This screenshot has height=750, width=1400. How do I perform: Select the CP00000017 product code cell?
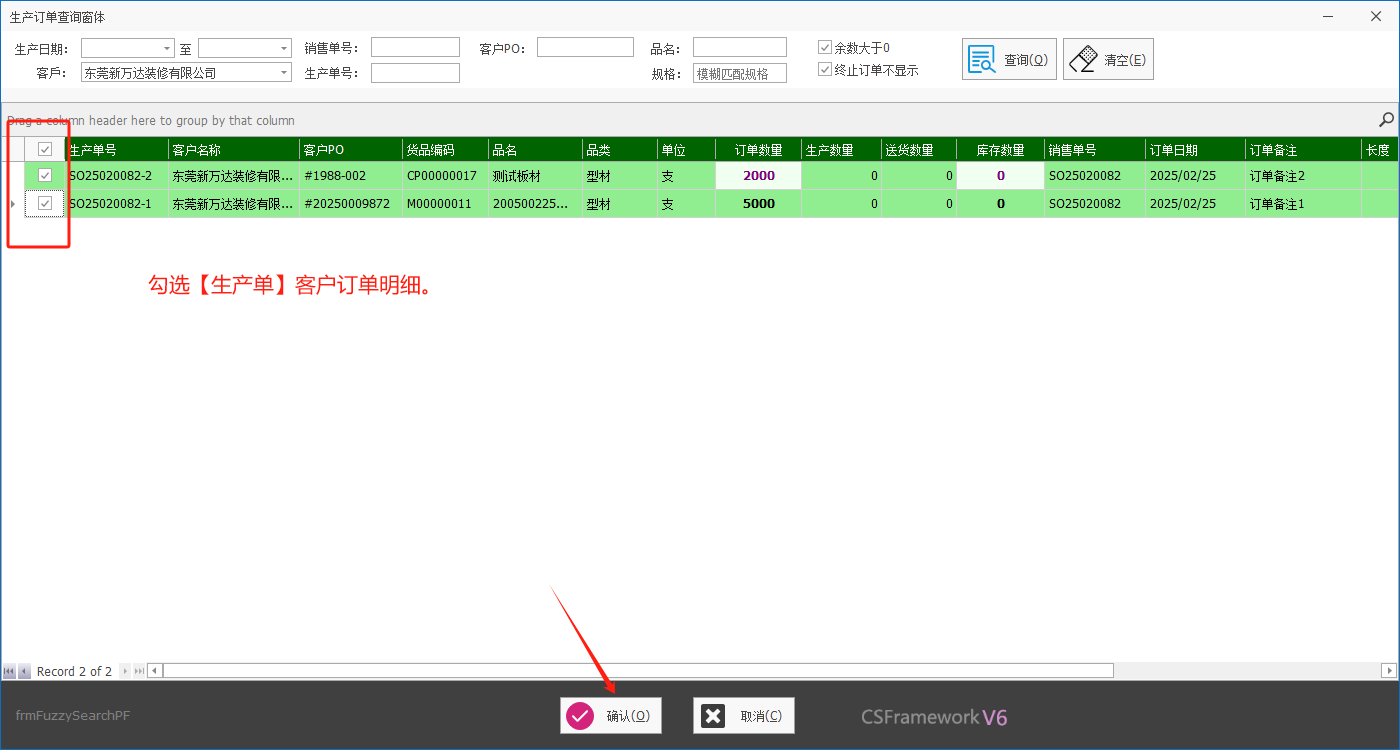pyautogui.click(x=445, y=176)
